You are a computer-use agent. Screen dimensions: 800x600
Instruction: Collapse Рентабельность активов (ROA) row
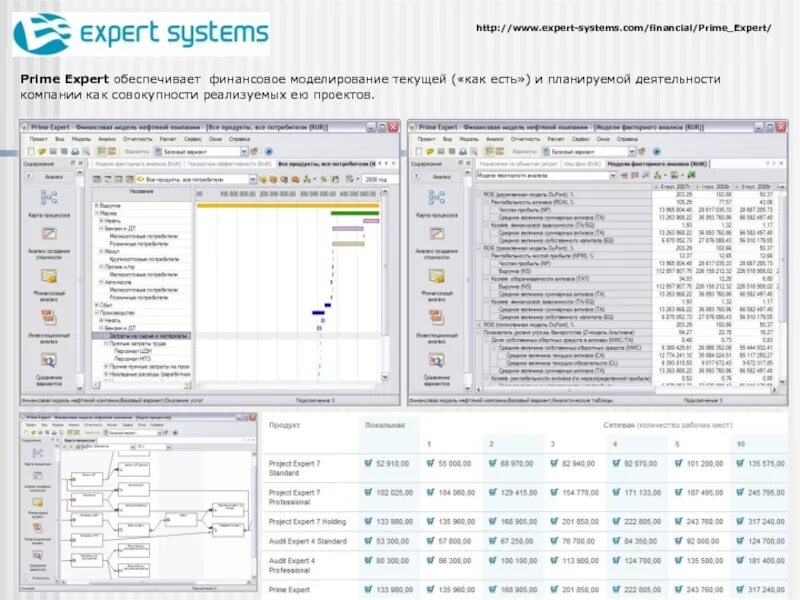[487, 202]
